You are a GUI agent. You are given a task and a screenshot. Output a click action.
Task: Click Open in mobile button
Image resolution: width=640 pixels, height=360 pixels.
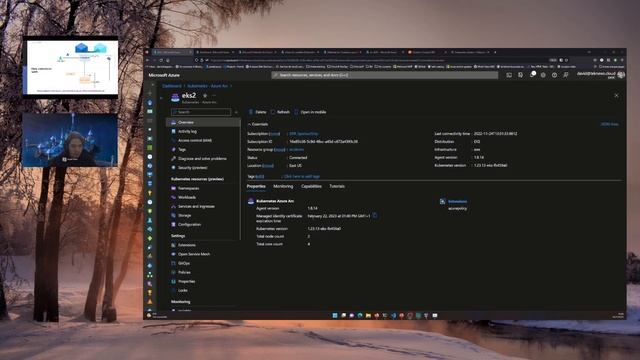(310, 112)
